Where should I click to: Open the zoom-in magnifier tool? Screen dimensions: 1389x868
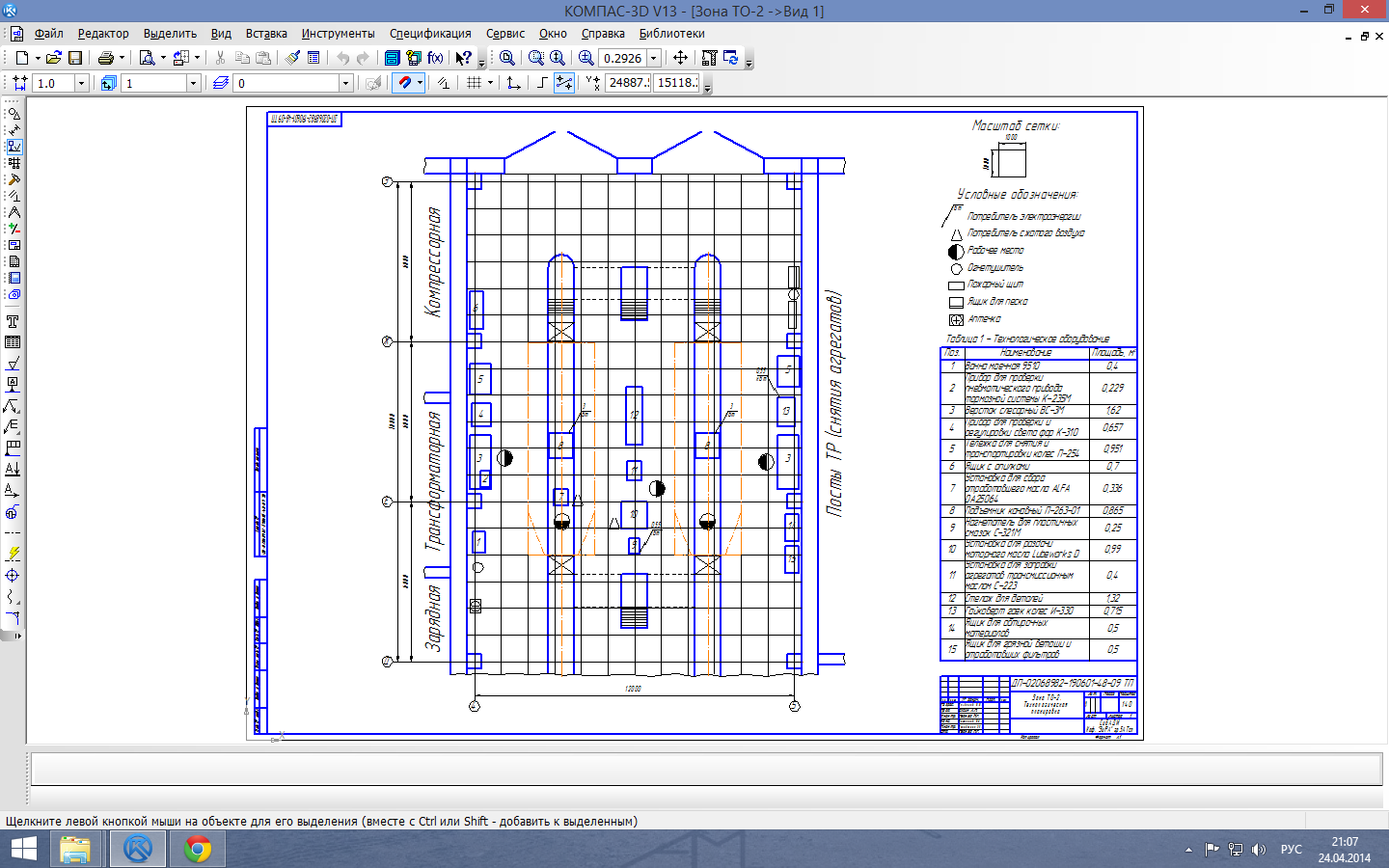pos(586,58)
